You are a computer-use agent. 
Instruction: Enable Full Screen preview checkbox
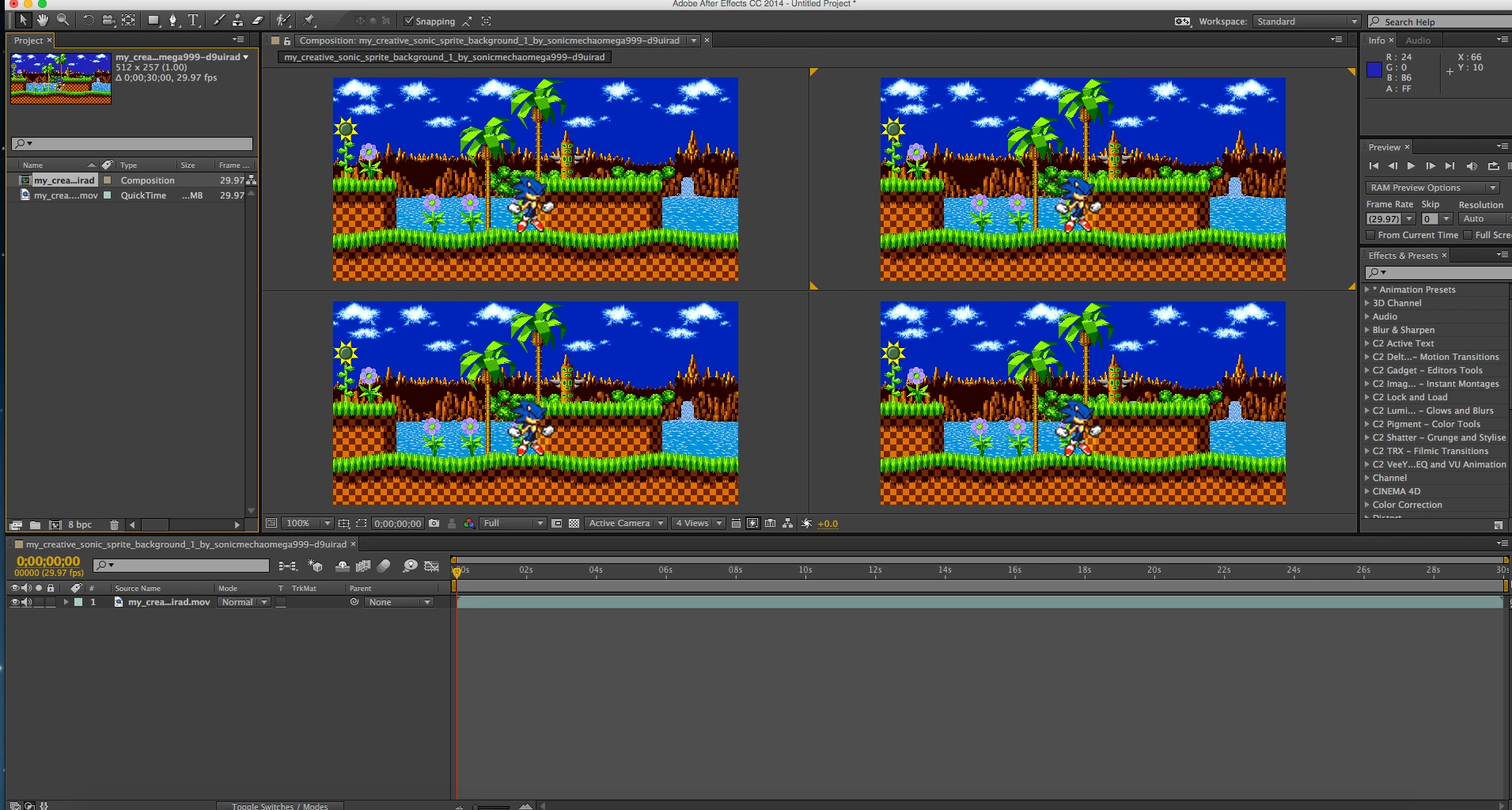[1468, 235]
